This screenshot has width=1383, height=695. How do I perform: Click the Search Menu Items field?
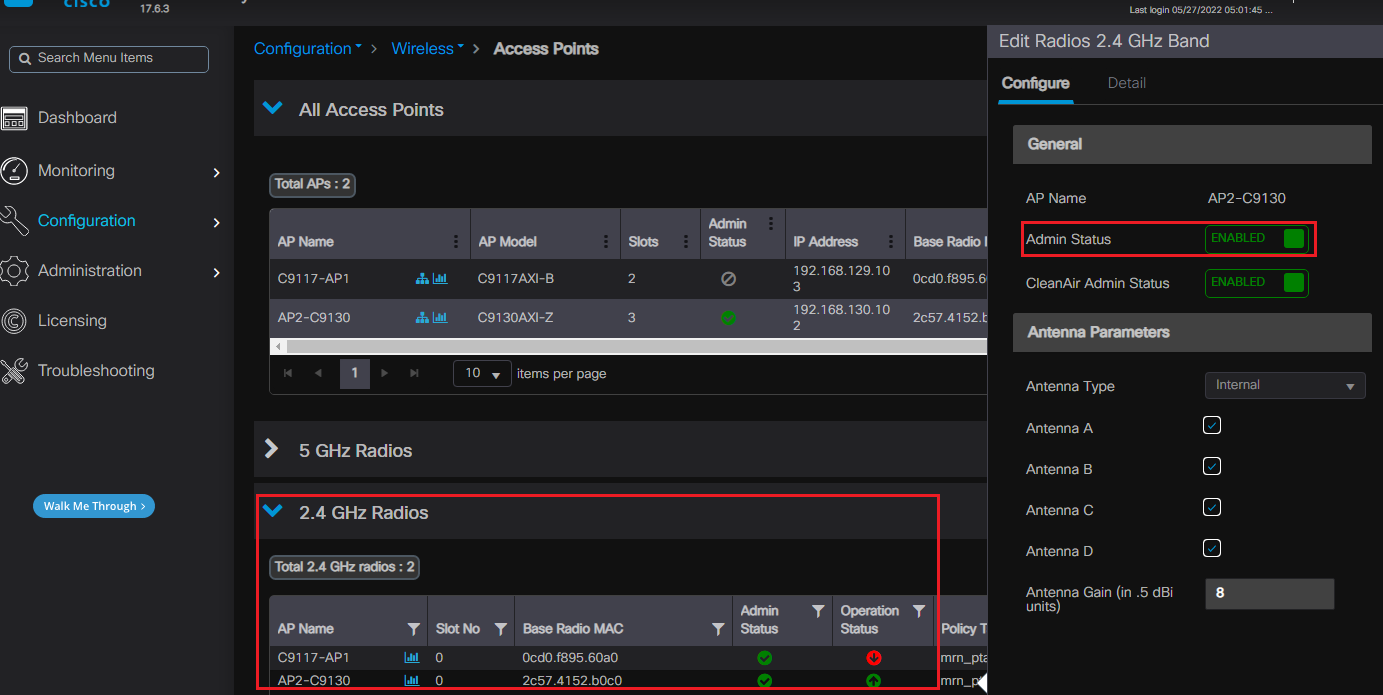coord(109,59)
